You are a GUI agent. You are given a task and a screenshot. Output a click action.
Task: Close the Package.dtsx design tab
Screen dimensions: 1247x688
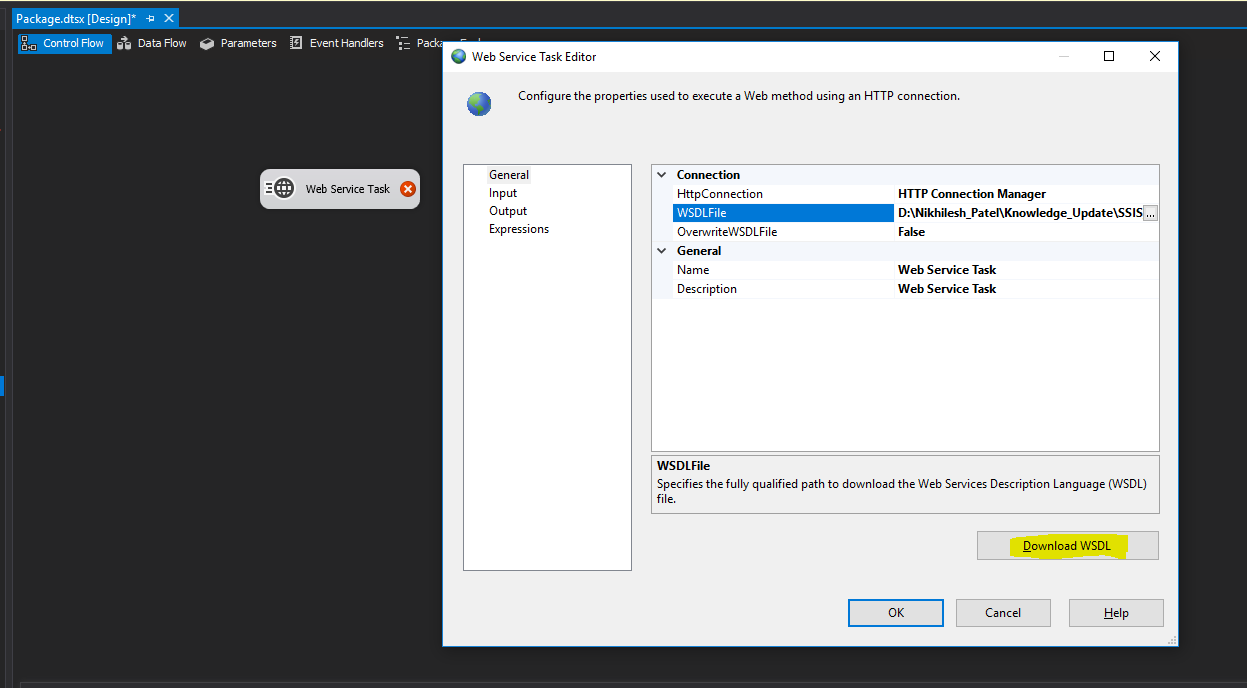click(x=169, y=19)
